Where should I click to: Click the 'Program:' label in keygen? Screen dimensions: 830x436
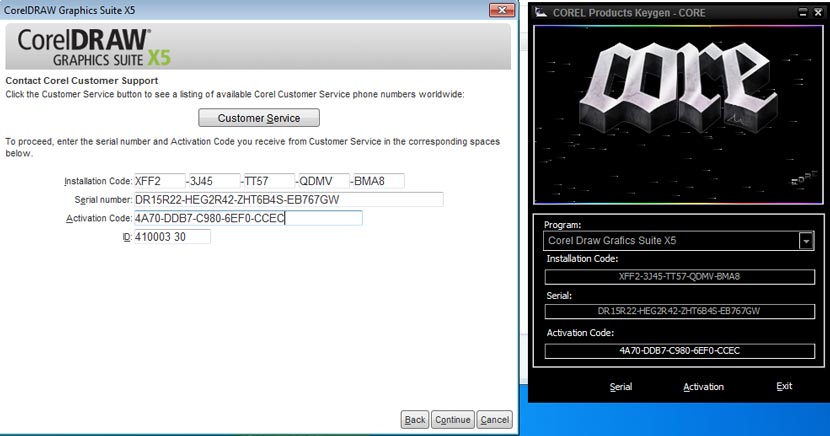(x=562, y=225)
